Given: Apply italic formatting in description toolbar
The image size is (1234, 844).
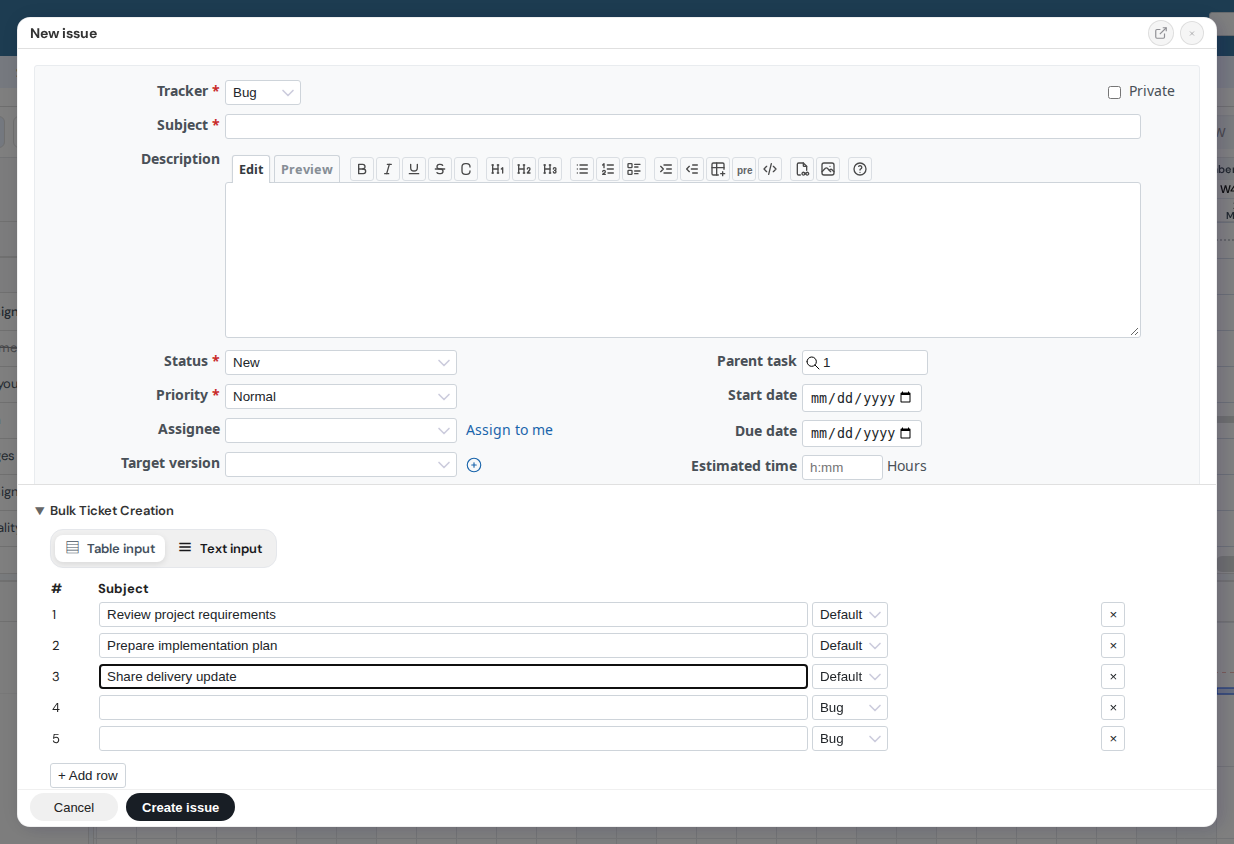Looking at the screenshot, I should click(388, 169).
